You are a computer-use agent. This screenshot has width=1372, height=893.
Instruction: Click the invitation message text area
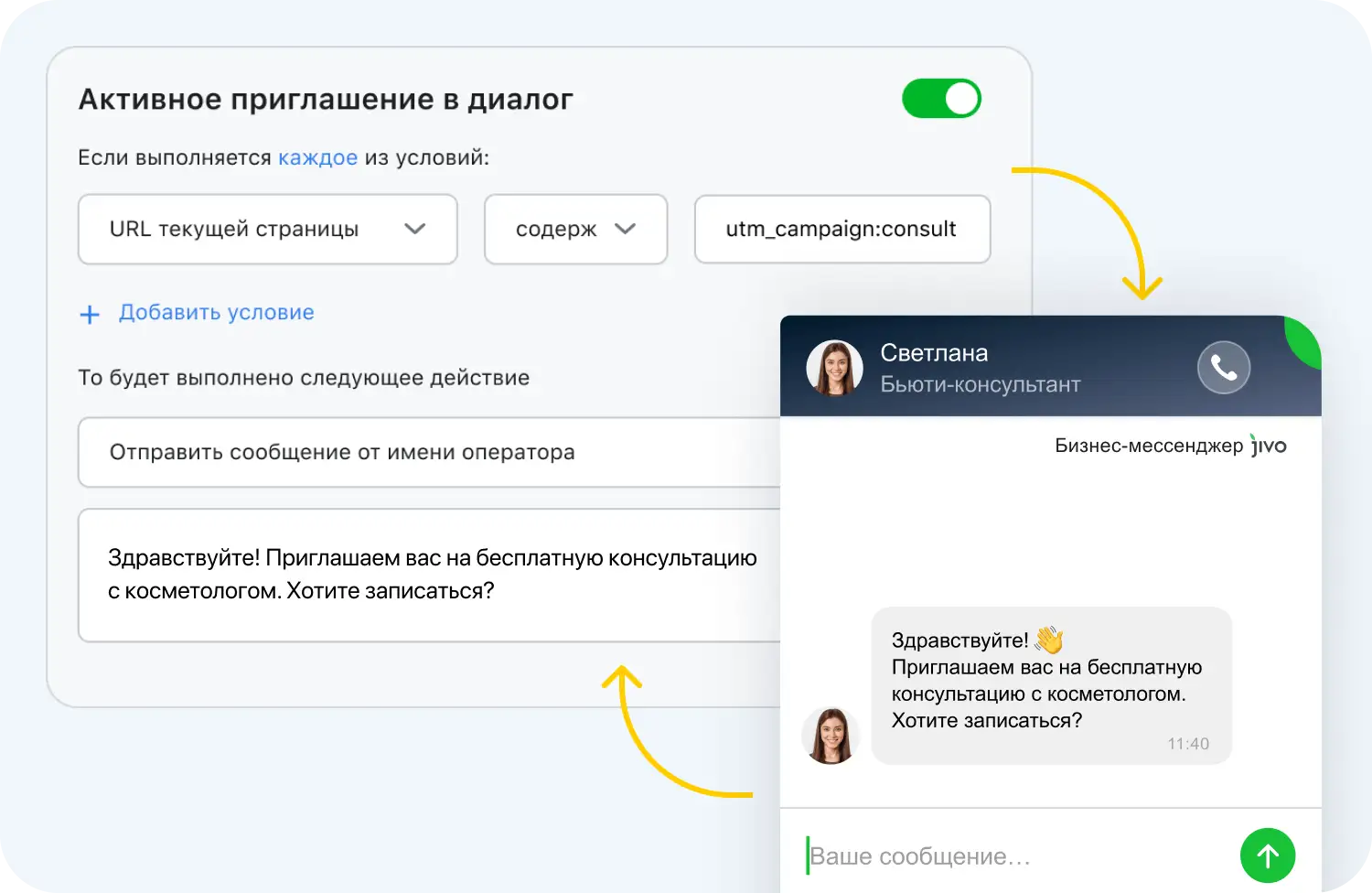point(430,576)
